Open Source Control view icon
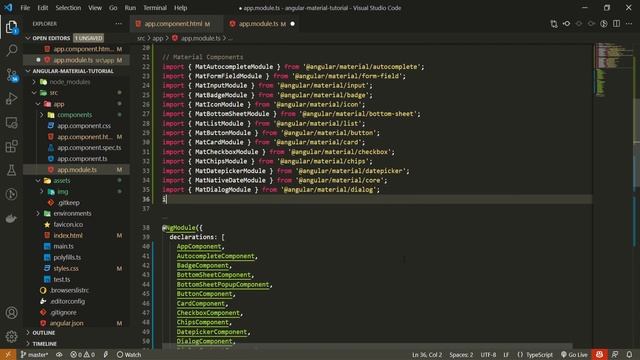The width and height of the screenshot is (640, 360). pos(11,75)
